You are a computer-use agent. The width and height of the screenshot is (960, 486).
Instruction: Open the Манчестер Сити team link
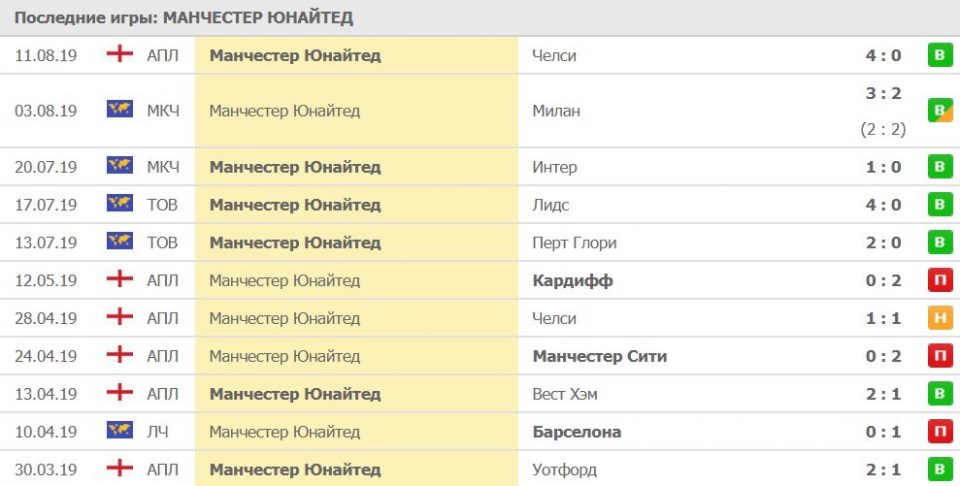tap(600, 356)
